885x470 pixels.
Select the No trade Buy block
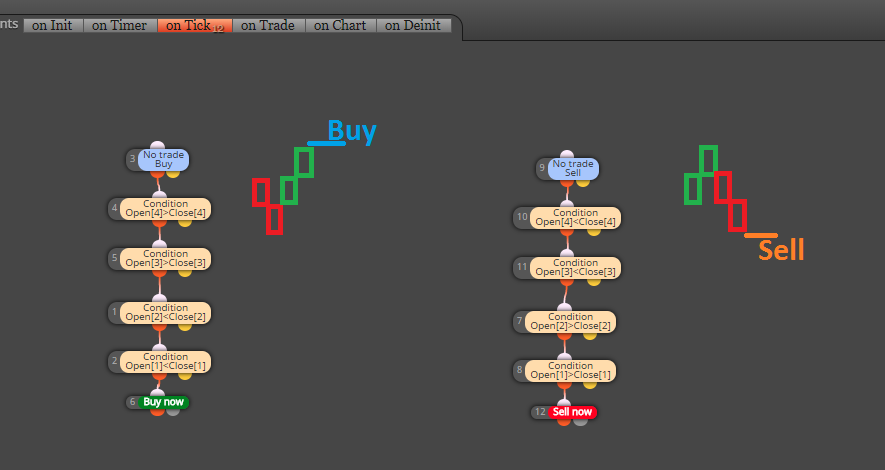pos(163,159)
